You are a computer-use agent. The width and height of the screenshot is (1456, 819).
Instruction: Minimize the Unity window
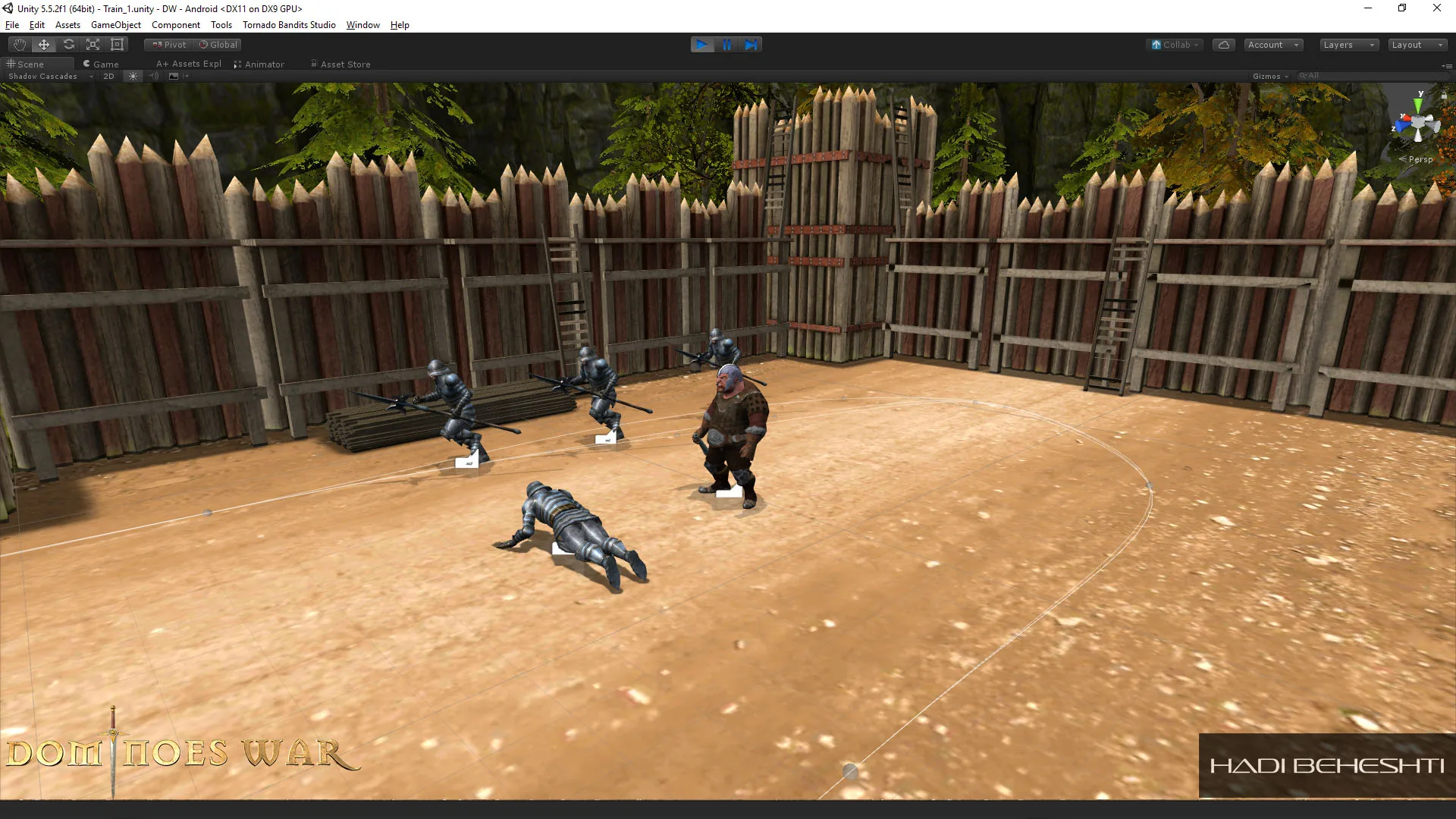pos(1368,8)
